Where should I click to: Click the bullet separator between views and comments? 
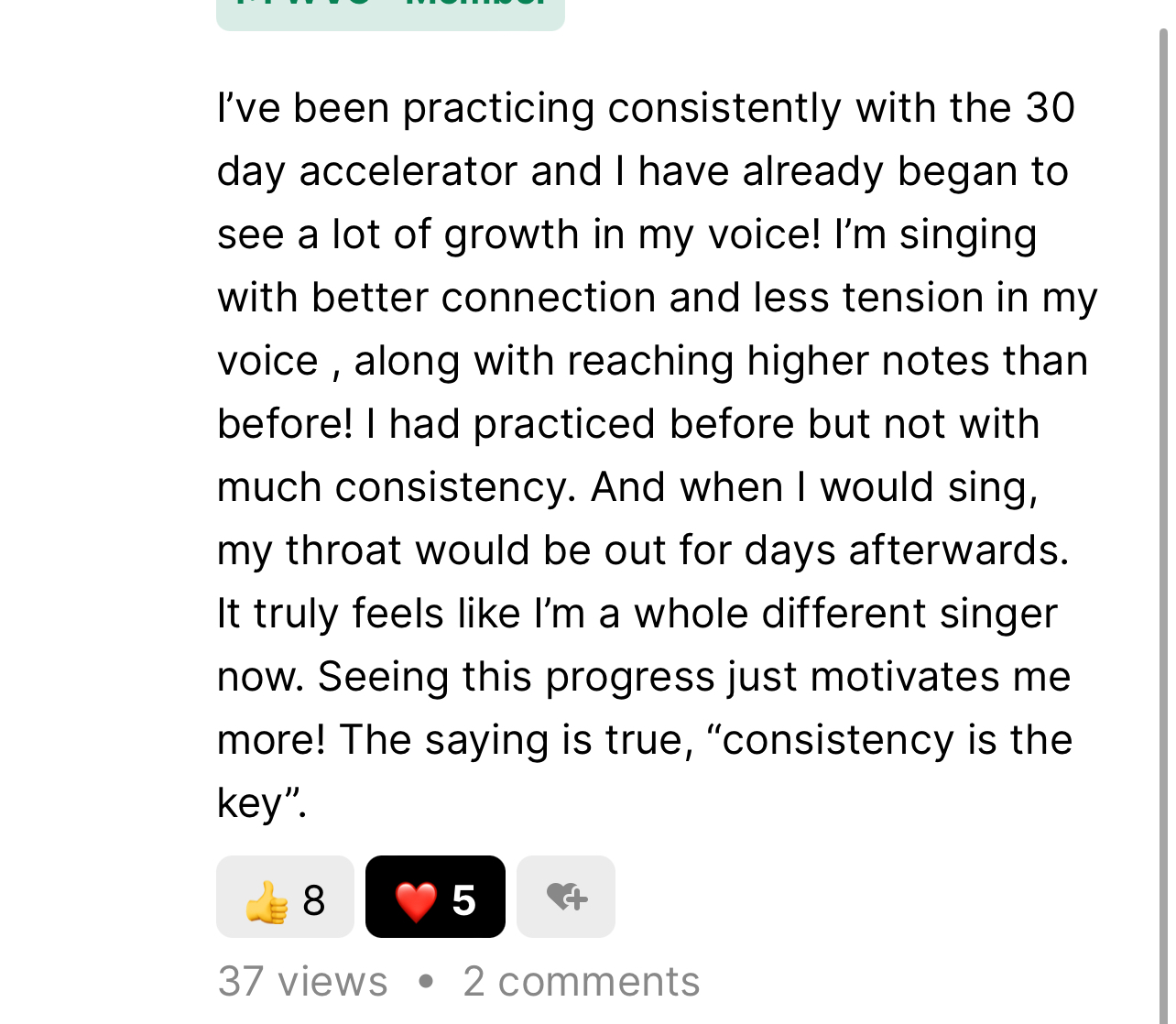click(x=425, y=982)
